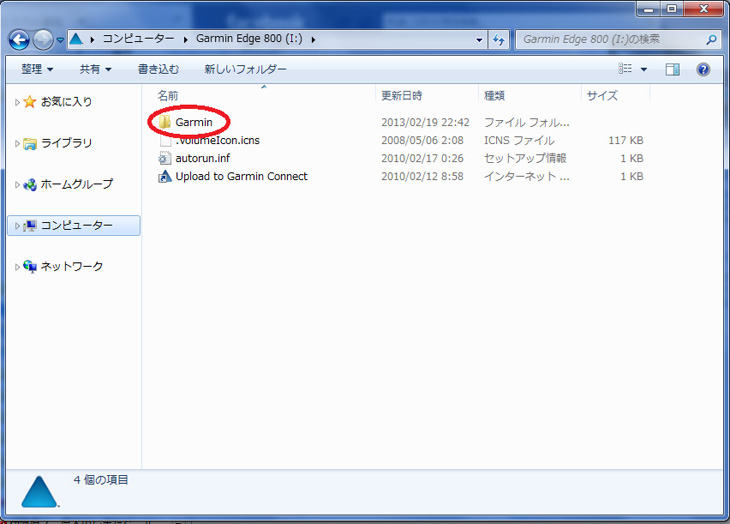Select コンピューター in the navigation pane
Viewport: 730px width, 524px height.
click(x=77, y=225)
